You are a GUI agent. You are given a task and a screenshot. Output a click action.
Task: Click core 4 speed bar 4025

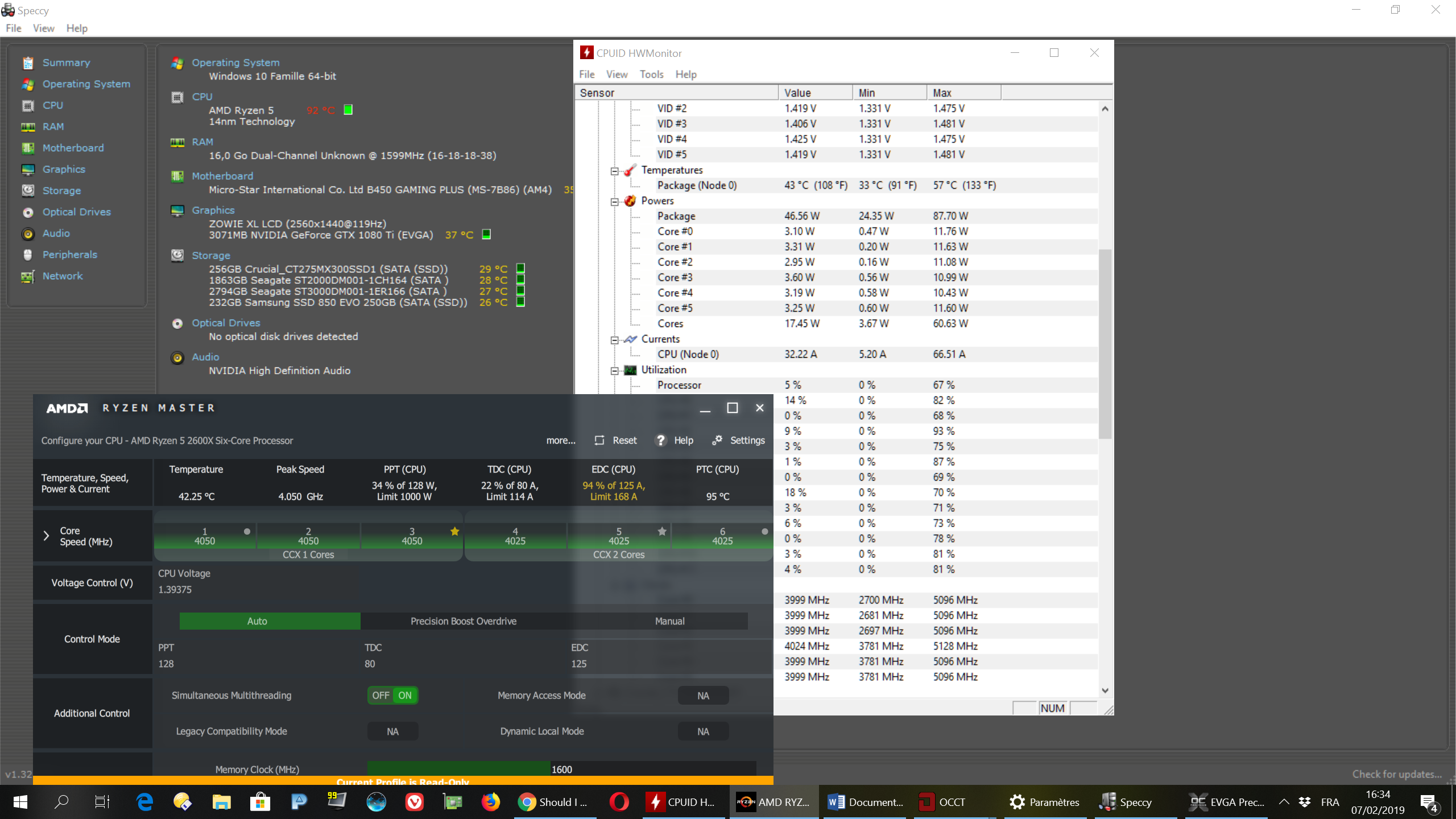(x=515, y=536)
